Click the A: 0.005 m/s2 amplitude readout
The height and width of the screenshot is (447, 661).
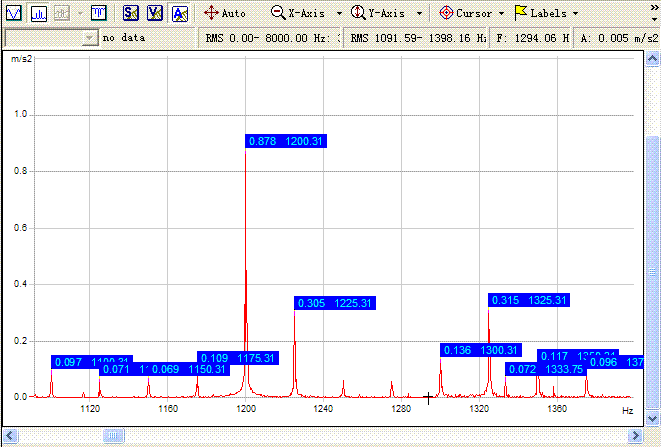(618, 38)
